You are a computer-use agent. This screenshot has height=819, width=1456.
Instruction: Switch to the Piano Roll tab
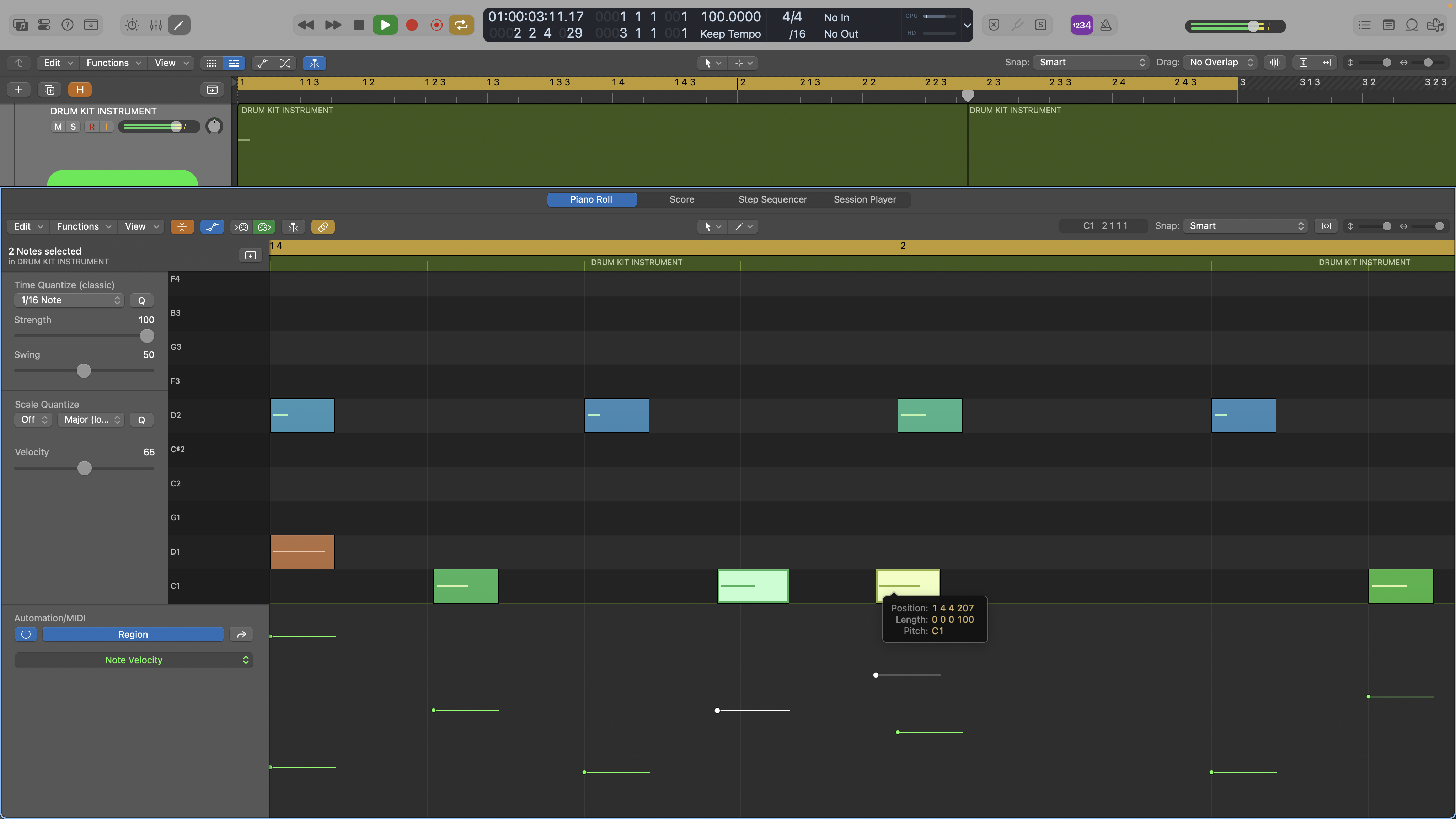(591, 199)
